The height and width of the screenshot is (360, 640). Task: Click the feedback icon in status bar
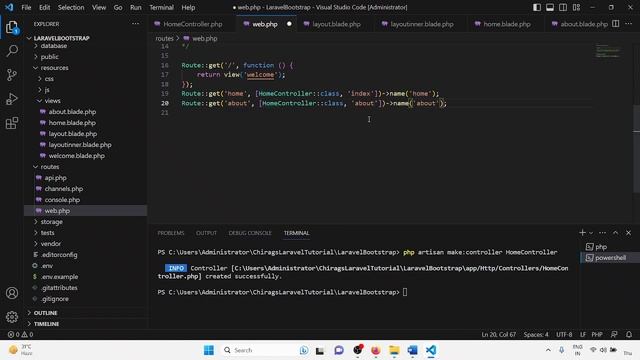click(614, 335)
